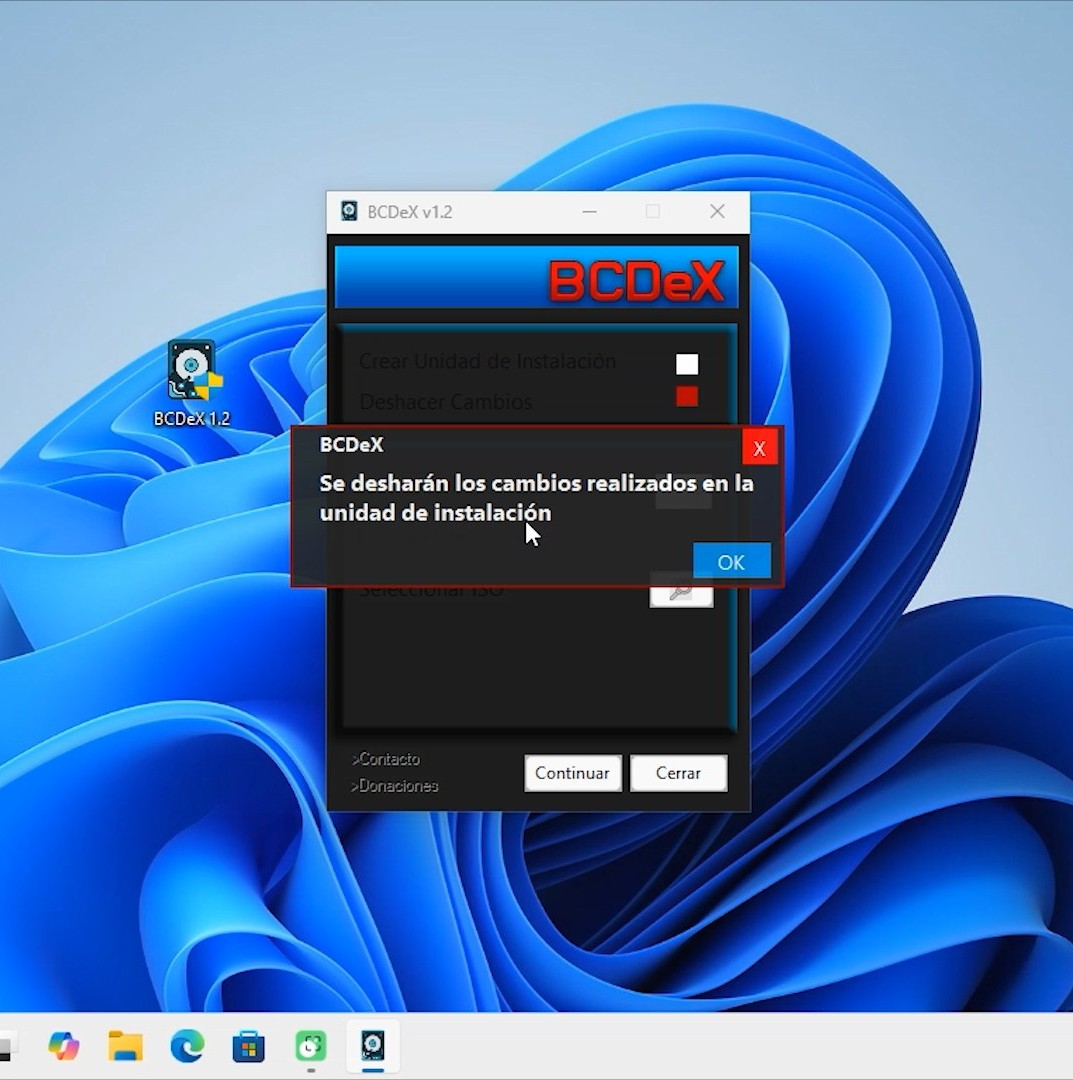Viewport: 1073px width, 1080px height.
Task: Dismiss the warning dialog with the red X
Action: [x=759, y=447]
